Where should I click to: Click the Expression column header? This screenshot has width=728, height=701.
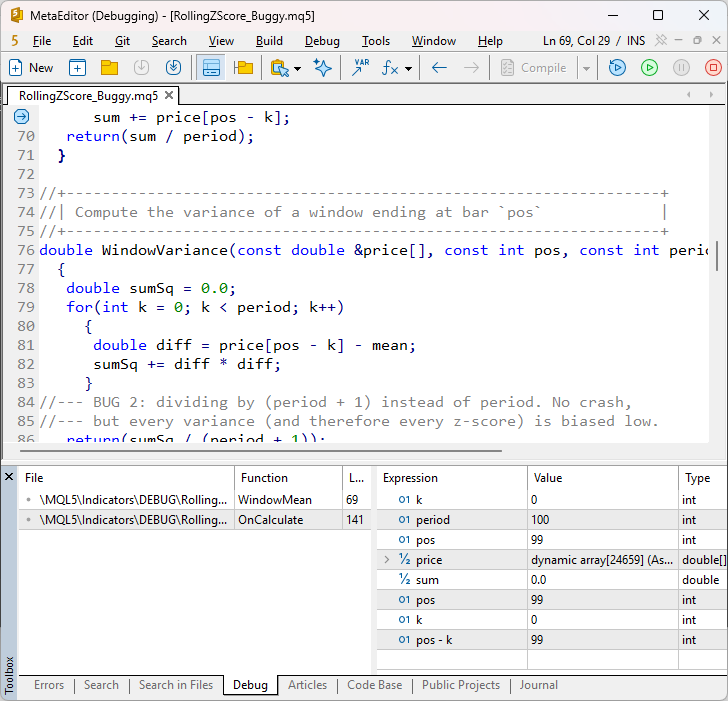[x=452, y=478]
